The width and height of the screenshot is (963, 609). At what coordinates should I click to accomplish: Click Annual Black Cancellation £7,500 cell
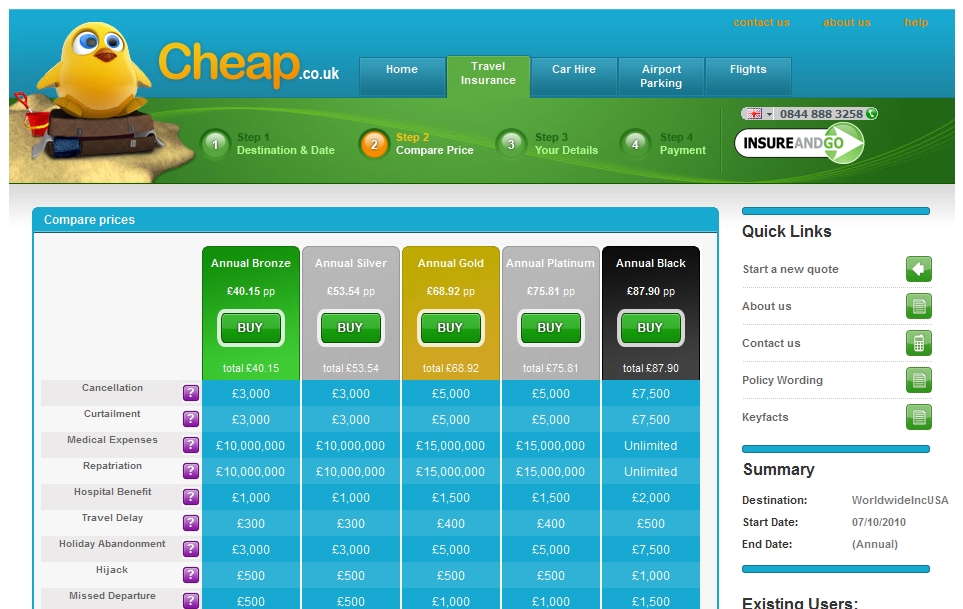650,394
